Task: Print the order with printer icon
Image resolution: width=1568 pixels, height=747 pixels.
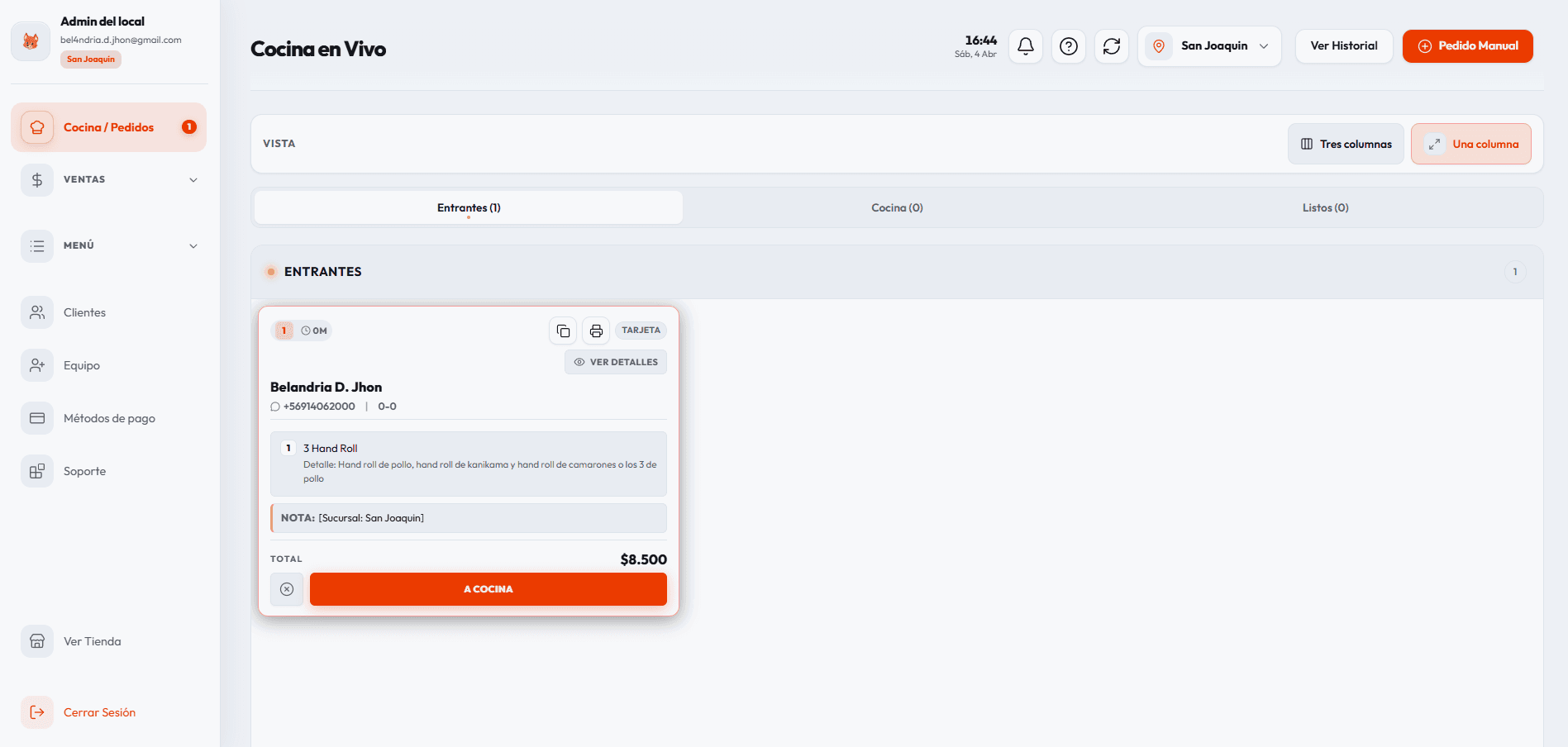Action: point(596,331)
